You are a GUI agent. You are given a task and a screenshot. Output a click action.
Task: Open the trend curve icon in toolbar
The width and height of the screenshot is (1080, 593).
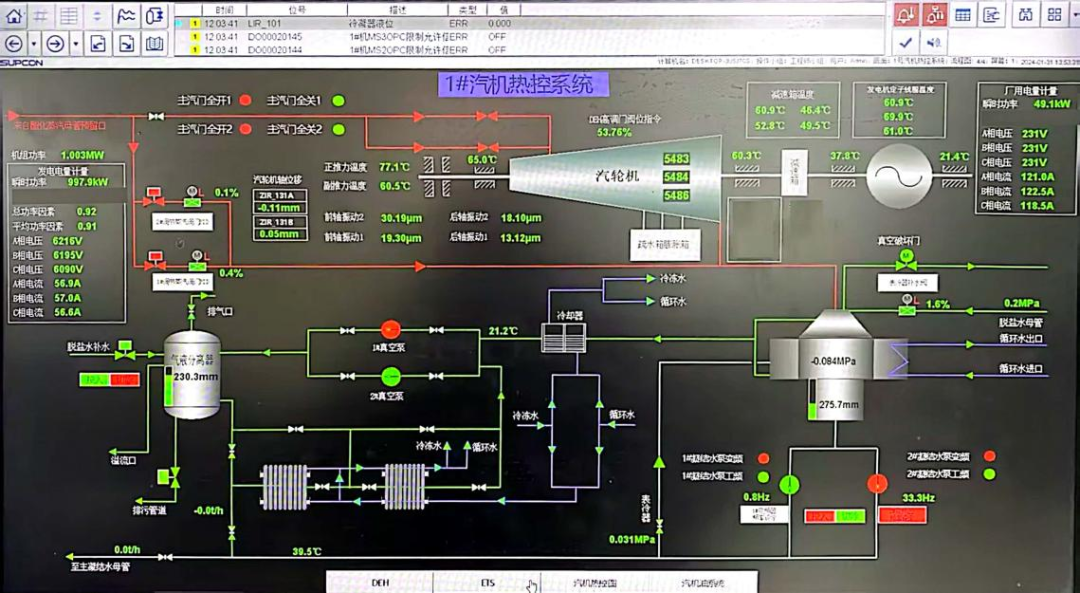[127, 17]
